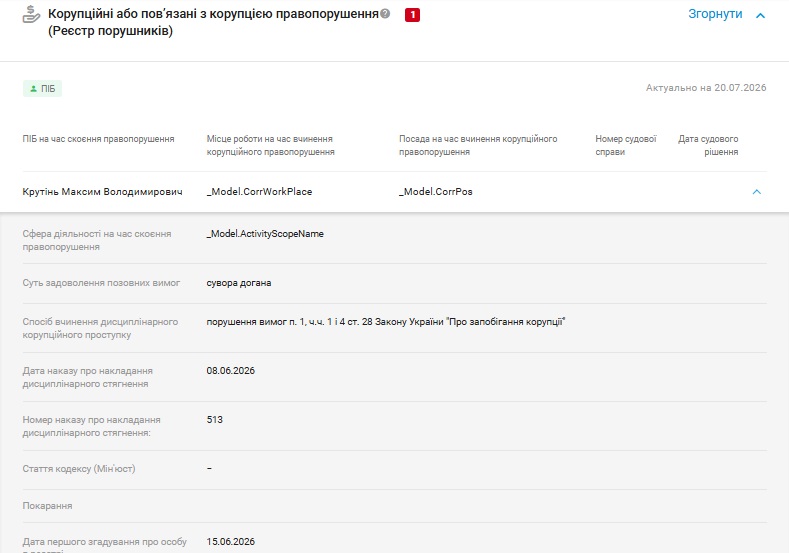
Task: Click the _Model.CorrPos cell
Action: pos(436,192)
